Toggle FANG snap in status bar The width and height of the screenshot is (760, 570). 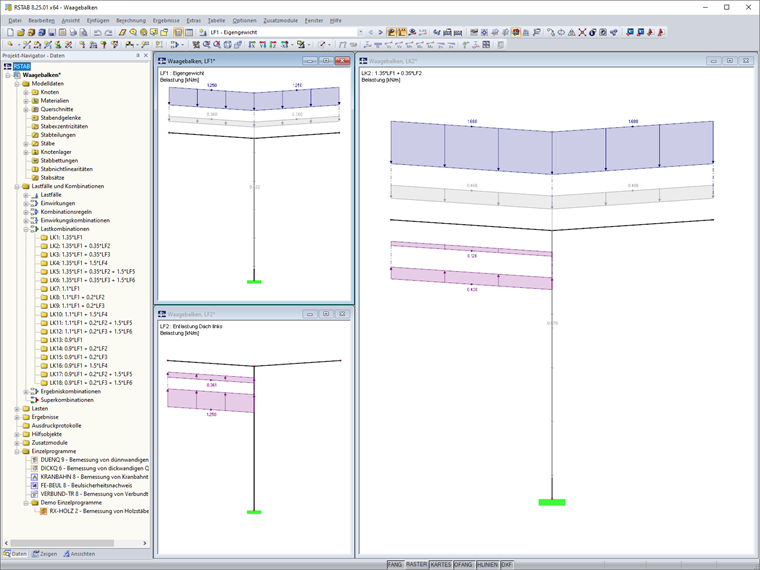pos(395,565)
